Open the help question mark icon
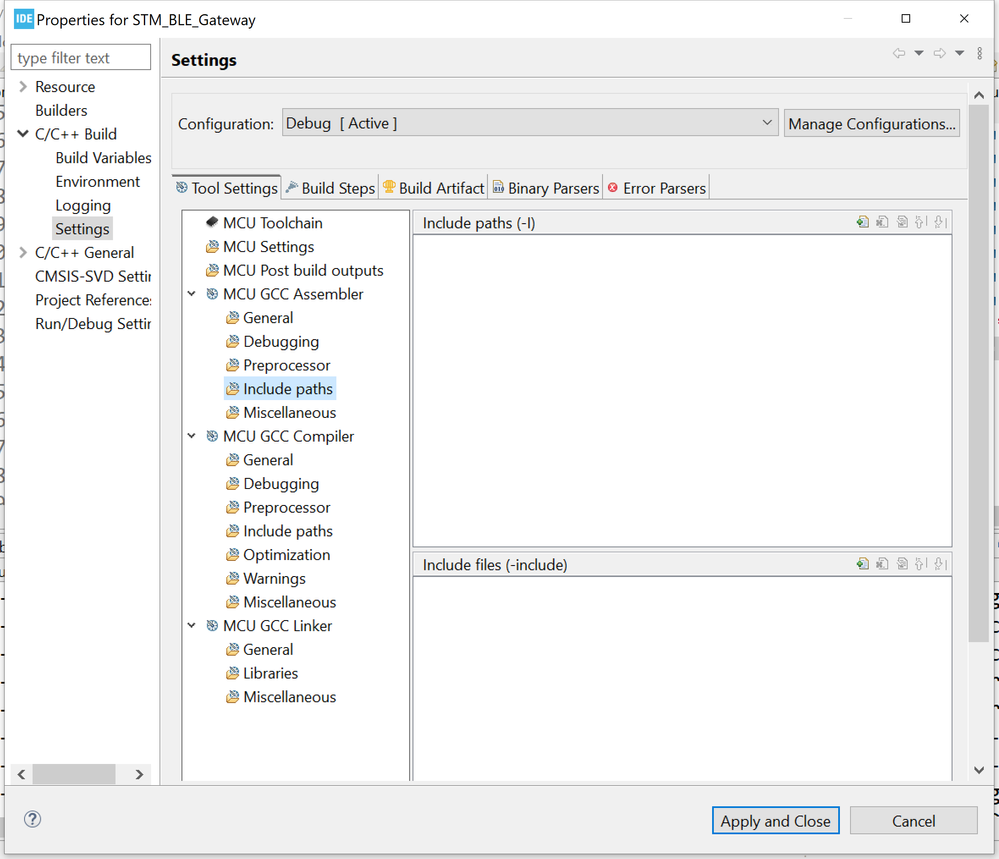 (x=32, y=819)
